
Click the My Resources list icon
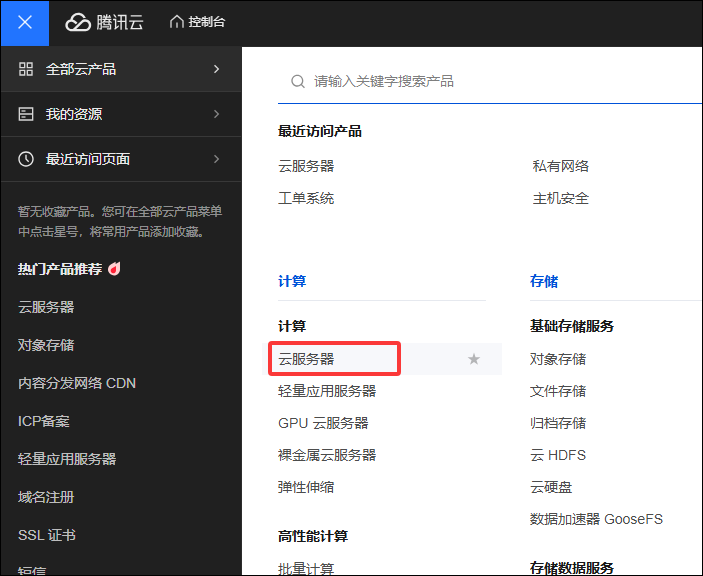pyautogui.click(x=26, y=114)
